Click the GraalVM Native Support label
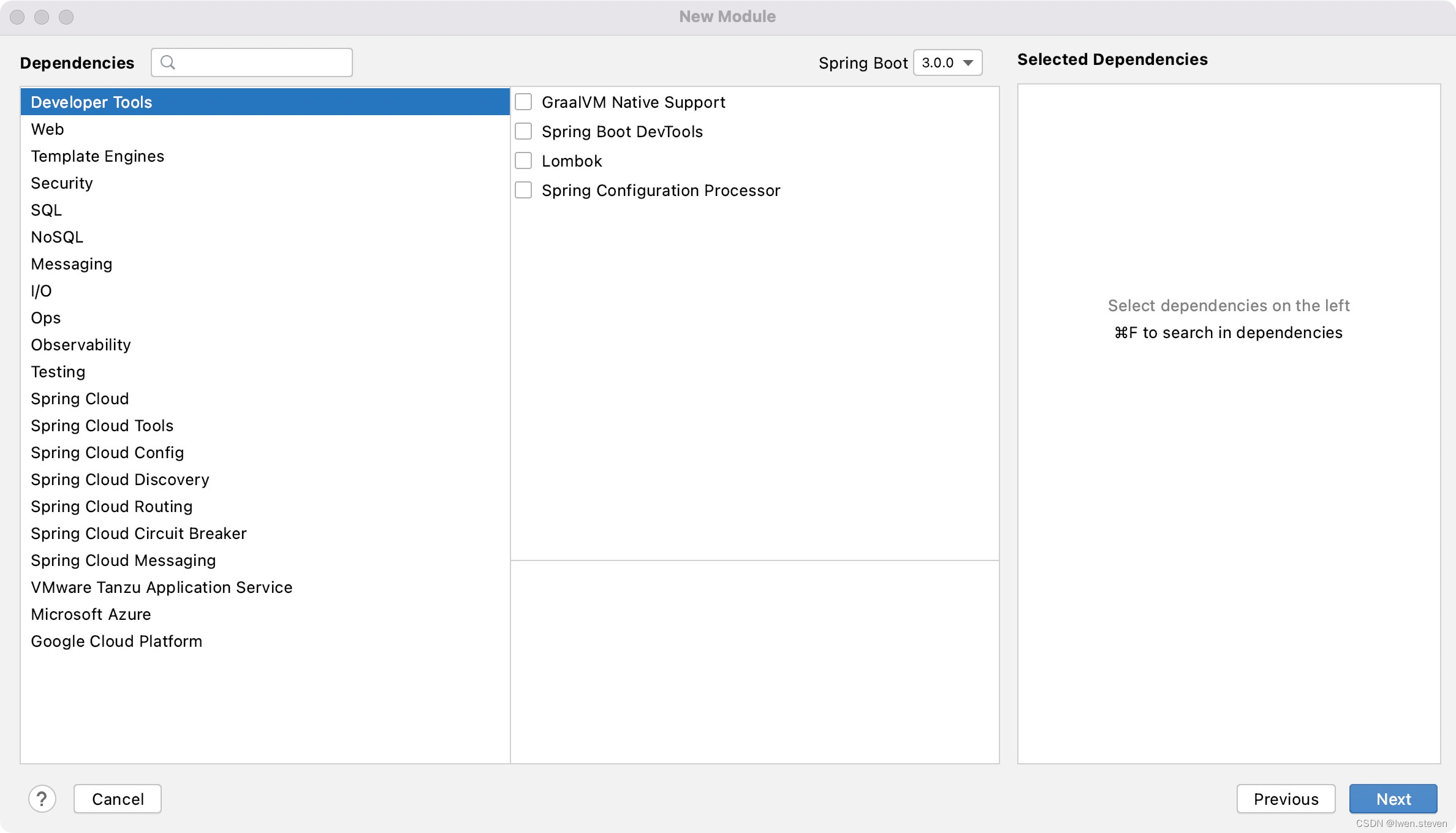This screenshot has width=1456, height=833. coord(633,102)
